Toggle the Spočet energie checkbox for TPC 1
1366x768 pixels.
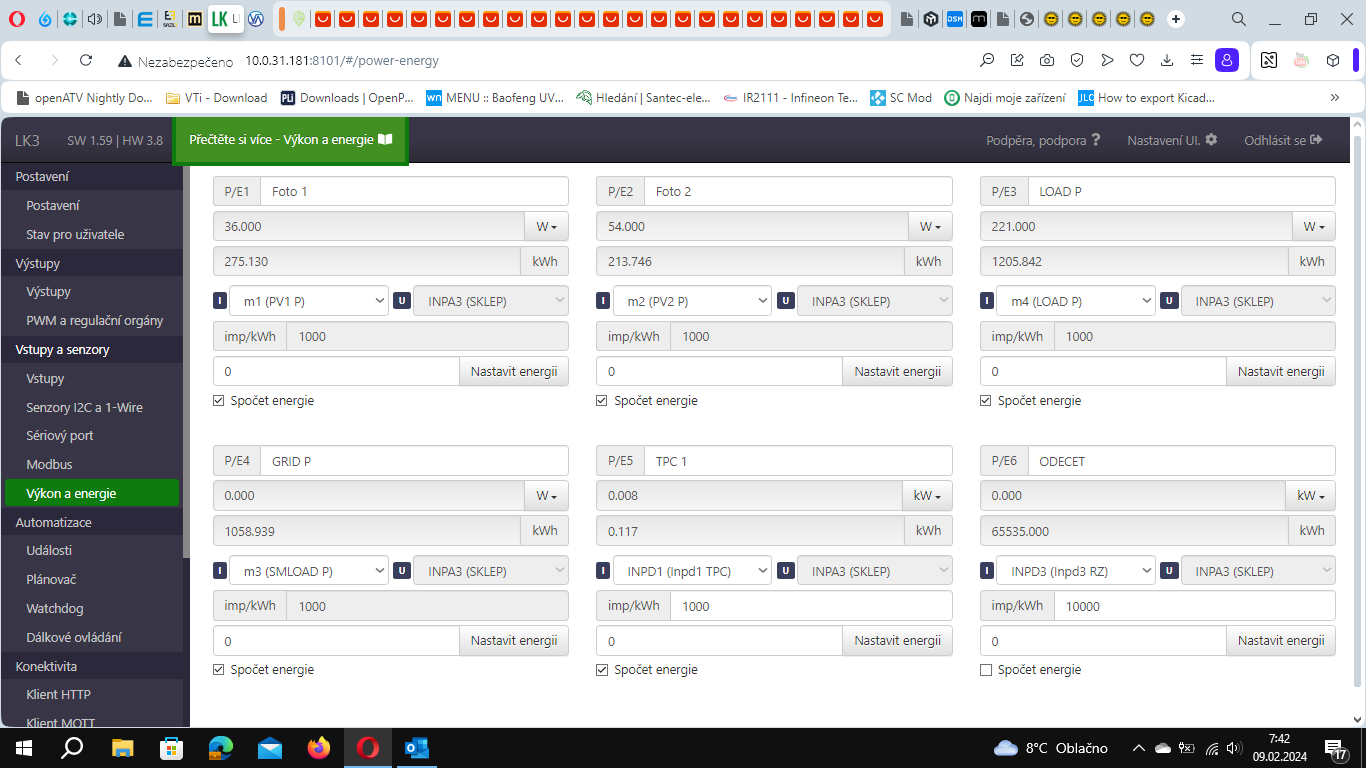point(602,670)
